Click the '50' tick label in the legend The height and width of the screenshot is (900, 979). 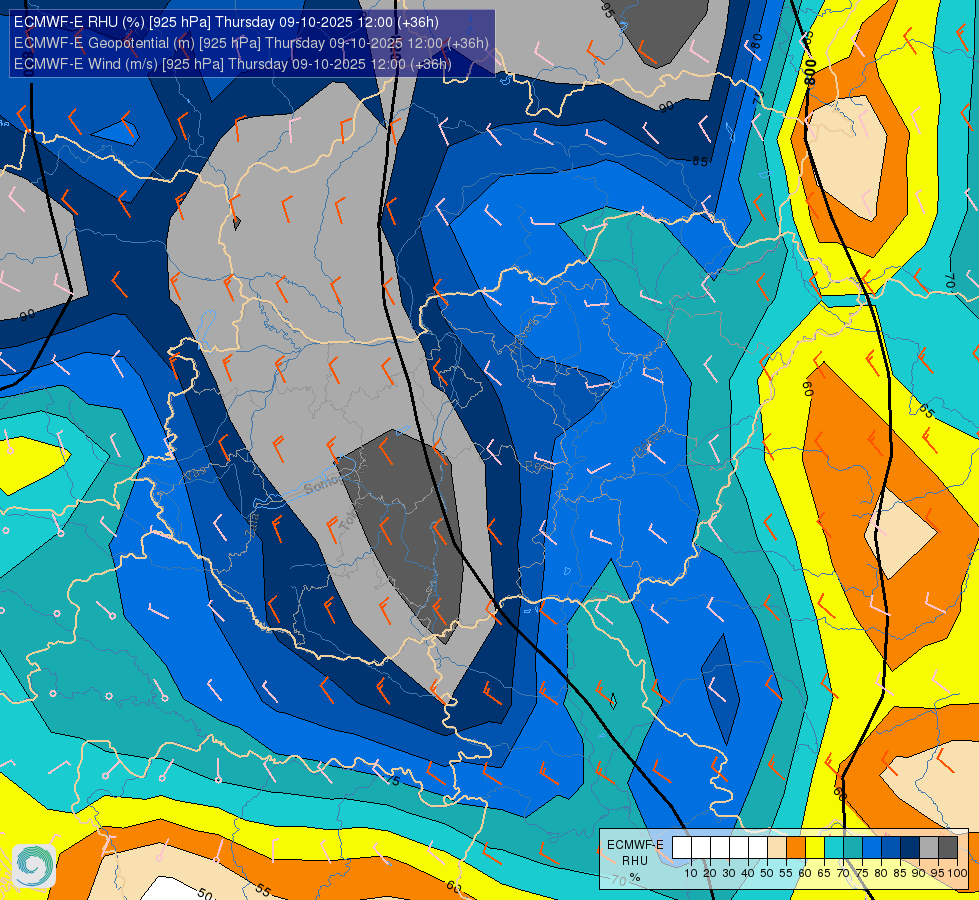767,874
